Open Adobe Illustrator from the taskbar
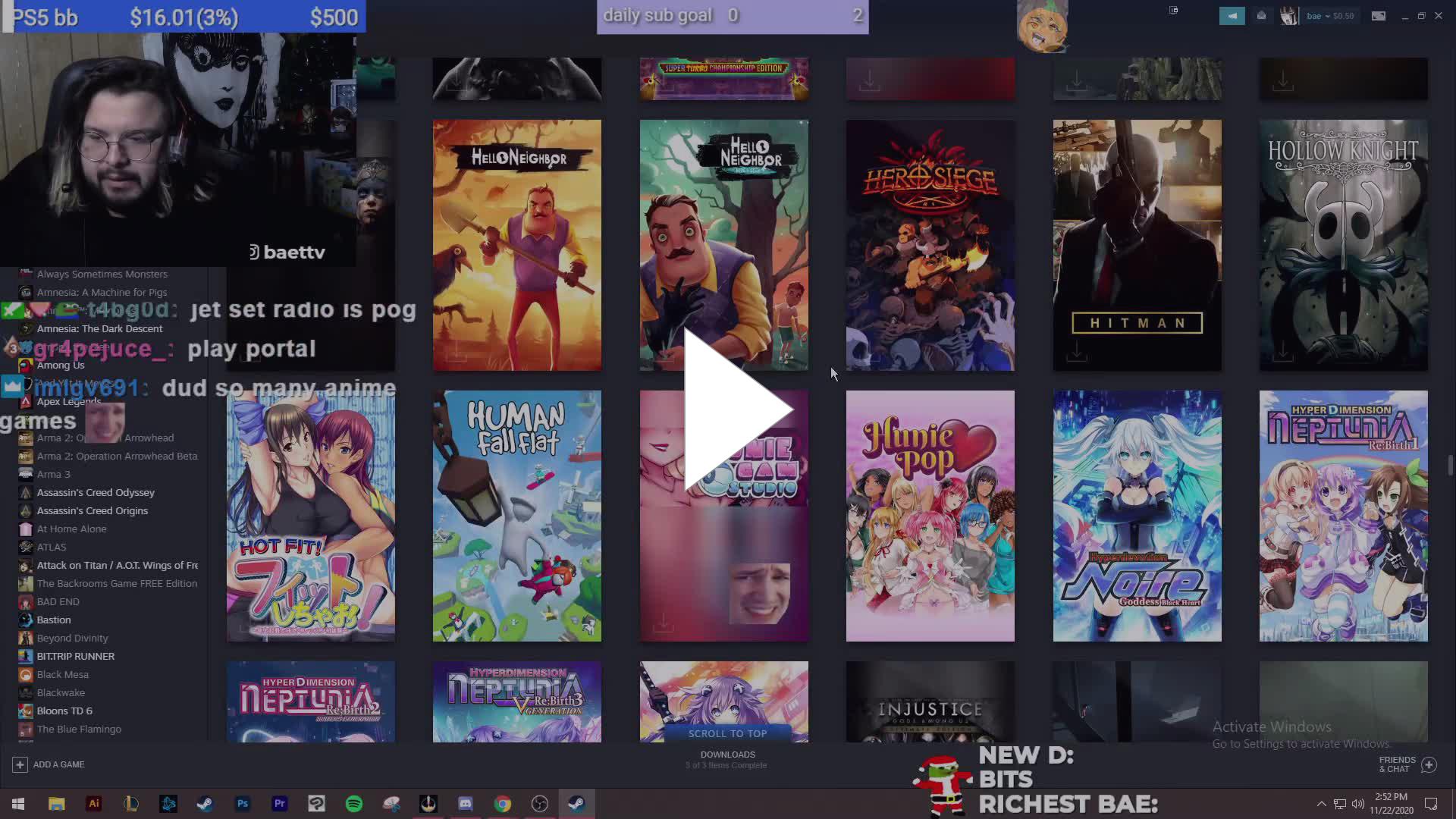The height and width of the screenshot is (819, 1456). point(93,803)
